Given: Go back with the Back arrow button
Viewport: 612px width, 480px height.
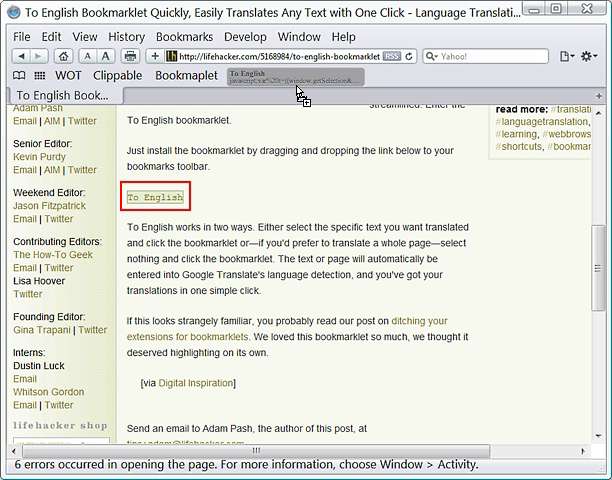Looking at the screenshot, I should [x=21, y=57].
